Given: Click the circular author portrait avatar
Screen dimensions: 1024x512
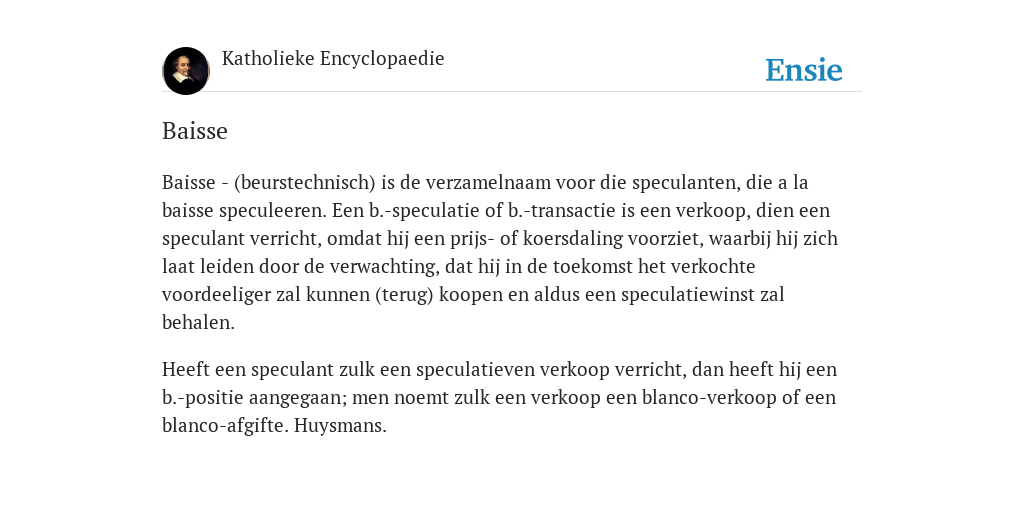Looking at the screenshot, I should (186, 71).
